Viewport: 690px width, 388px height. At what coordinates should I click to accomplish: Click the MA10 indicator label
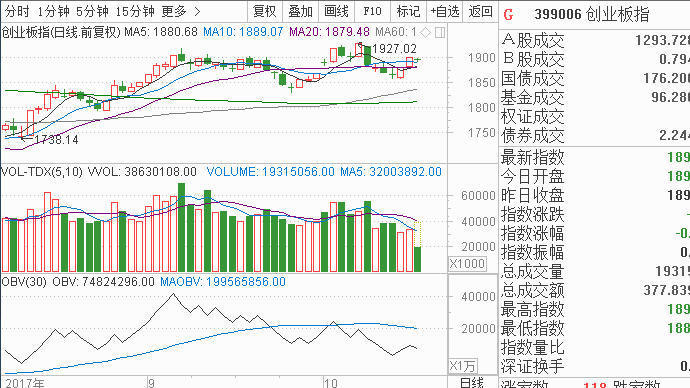(x=243, y=32)
